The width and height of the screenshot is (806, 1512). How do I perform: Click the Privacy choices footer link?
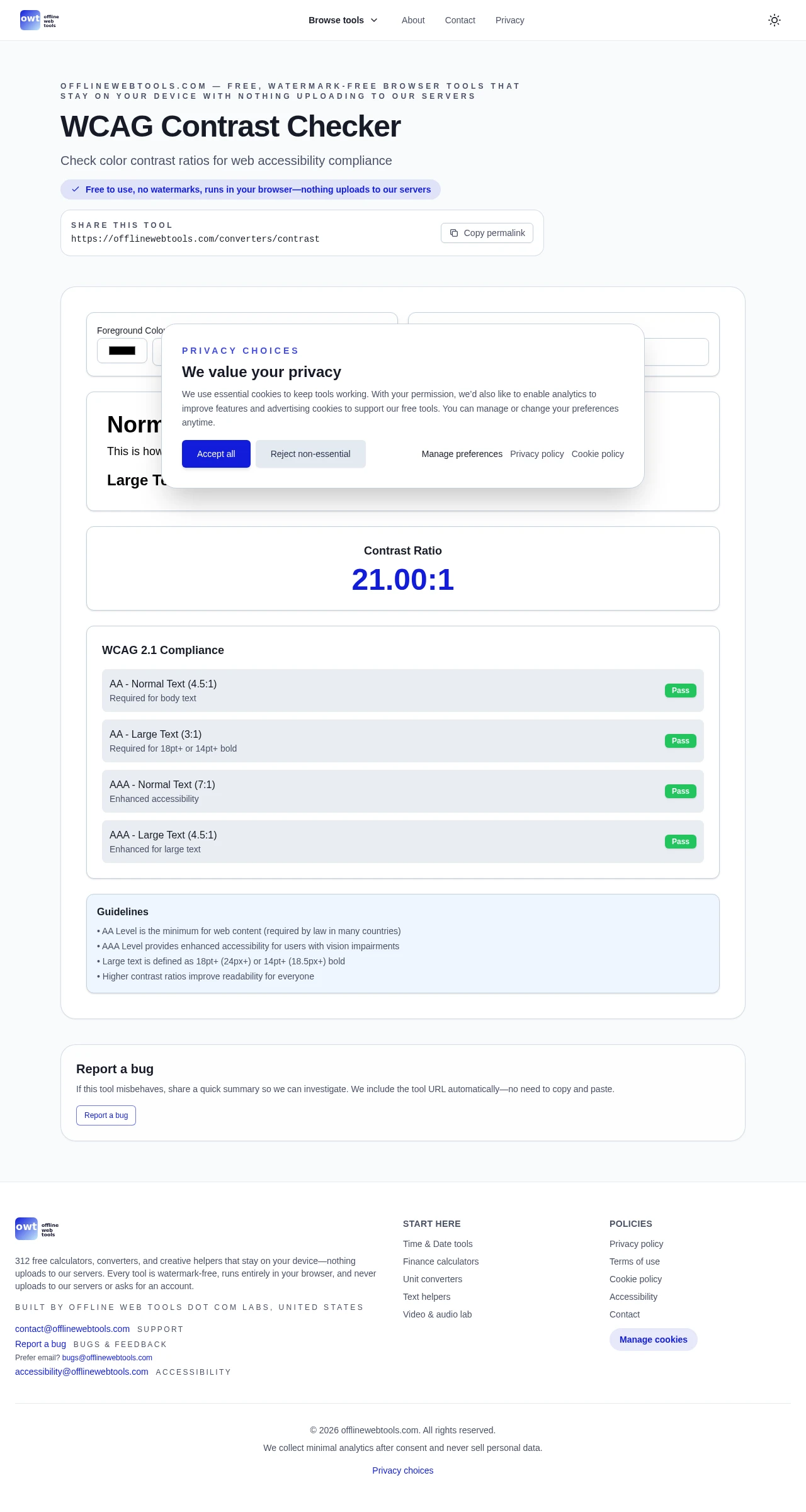(402, 1470)
